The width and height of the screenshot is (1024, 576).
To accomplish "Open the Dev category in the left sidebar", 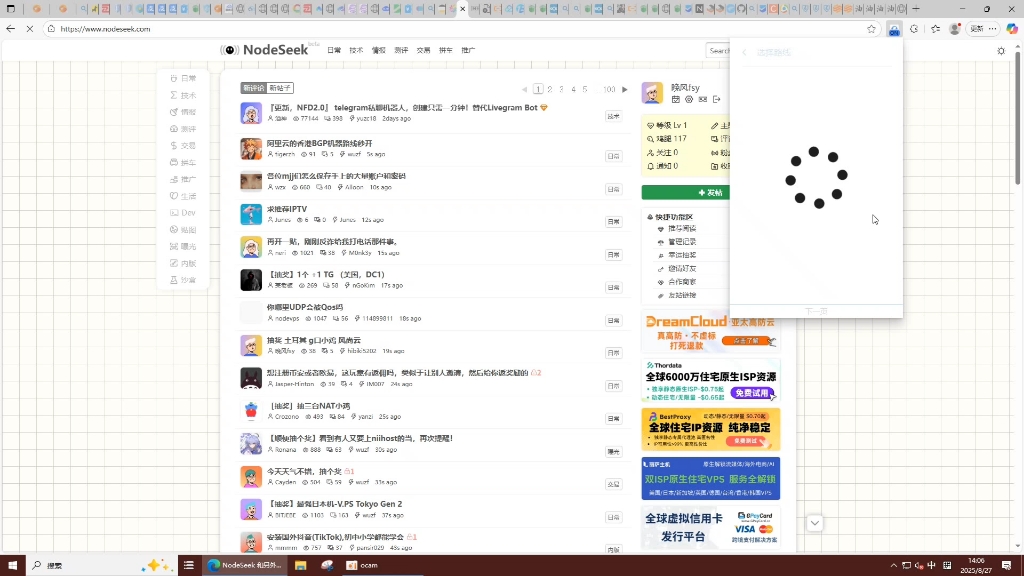I will [184, 213].
